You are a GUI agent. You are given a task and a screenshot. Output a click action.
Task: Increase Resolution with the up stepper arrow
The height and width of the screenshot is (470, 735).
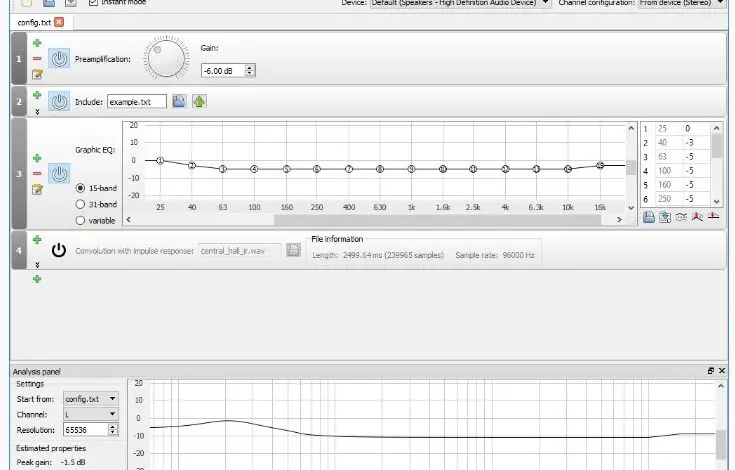tap(113, 426)
